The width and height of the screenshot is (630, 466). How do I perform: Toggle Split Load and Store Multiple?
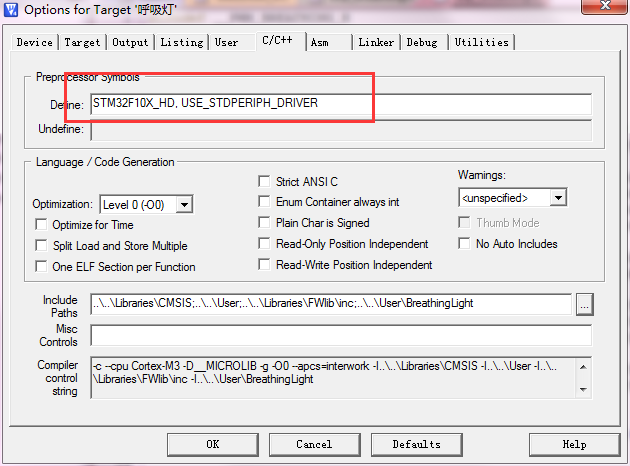tap(42, 246)
